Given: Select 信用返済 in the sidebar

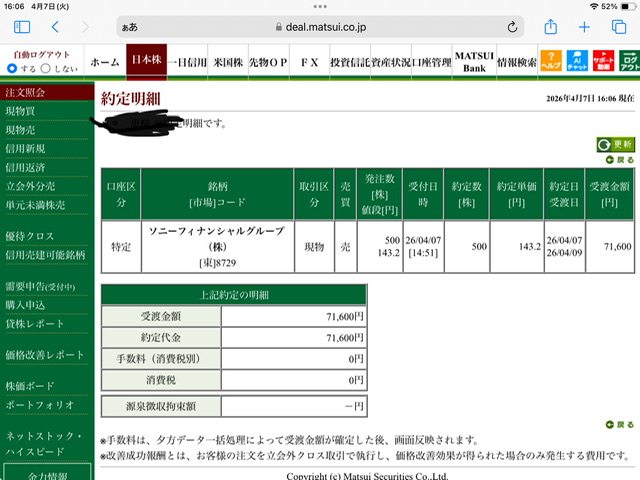Looking at the screenshot, I should [x=25, y=167].
